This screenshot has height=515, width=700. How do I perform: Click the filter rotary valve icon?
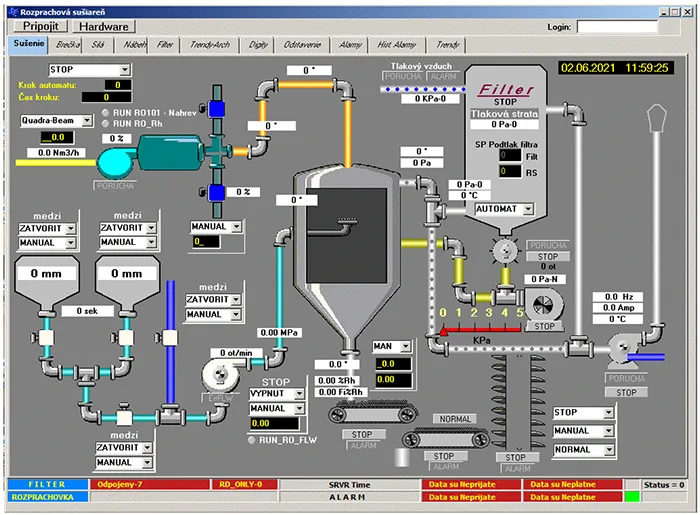tap(508, 250)
